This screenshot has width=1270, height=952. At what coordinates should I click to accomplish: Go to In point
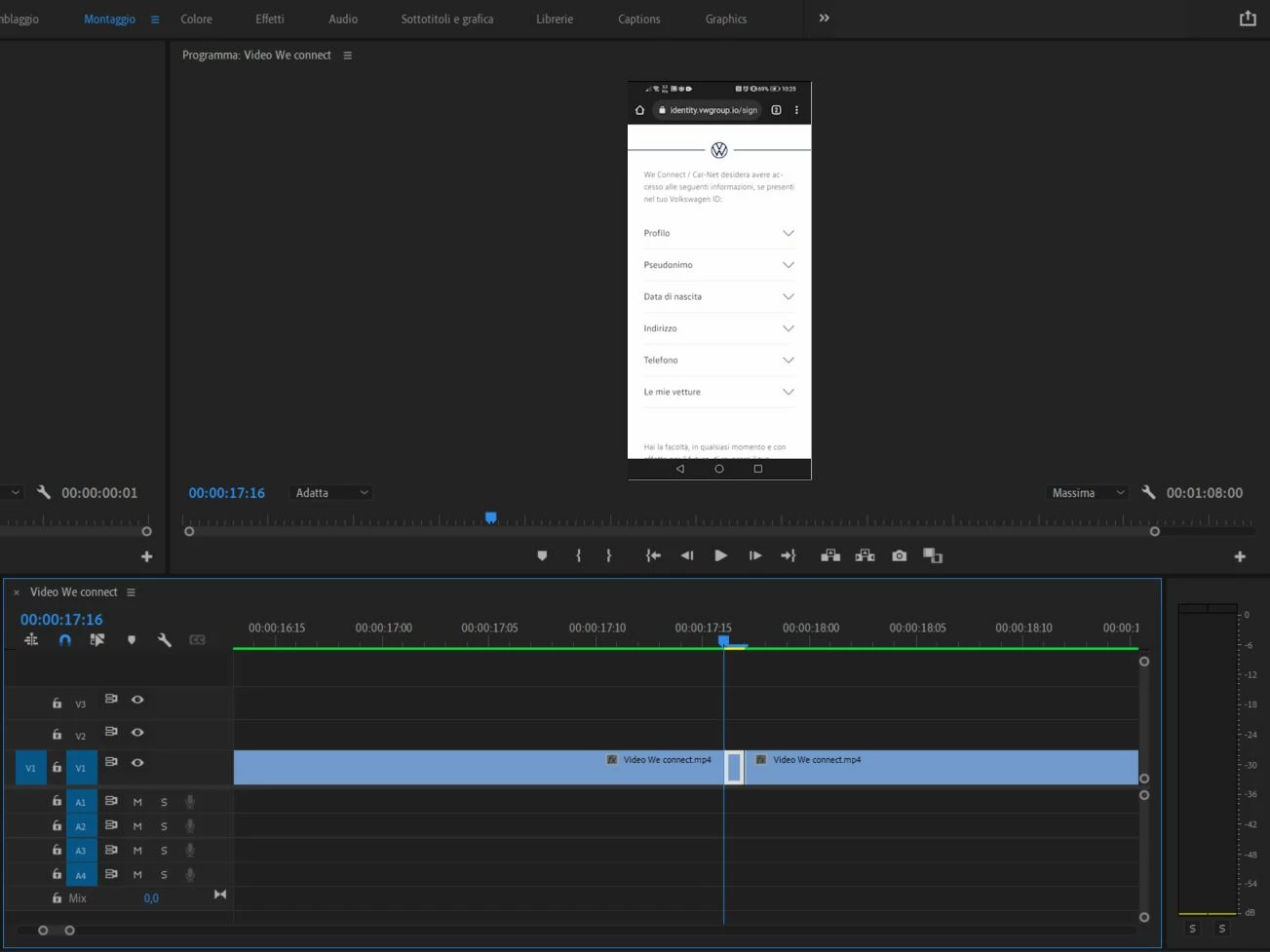(653, 555)
